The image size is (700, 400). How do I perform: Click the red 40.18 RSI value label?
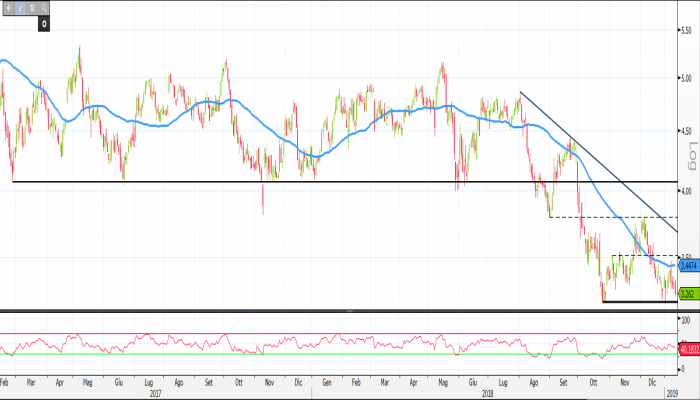coord(687,349)
